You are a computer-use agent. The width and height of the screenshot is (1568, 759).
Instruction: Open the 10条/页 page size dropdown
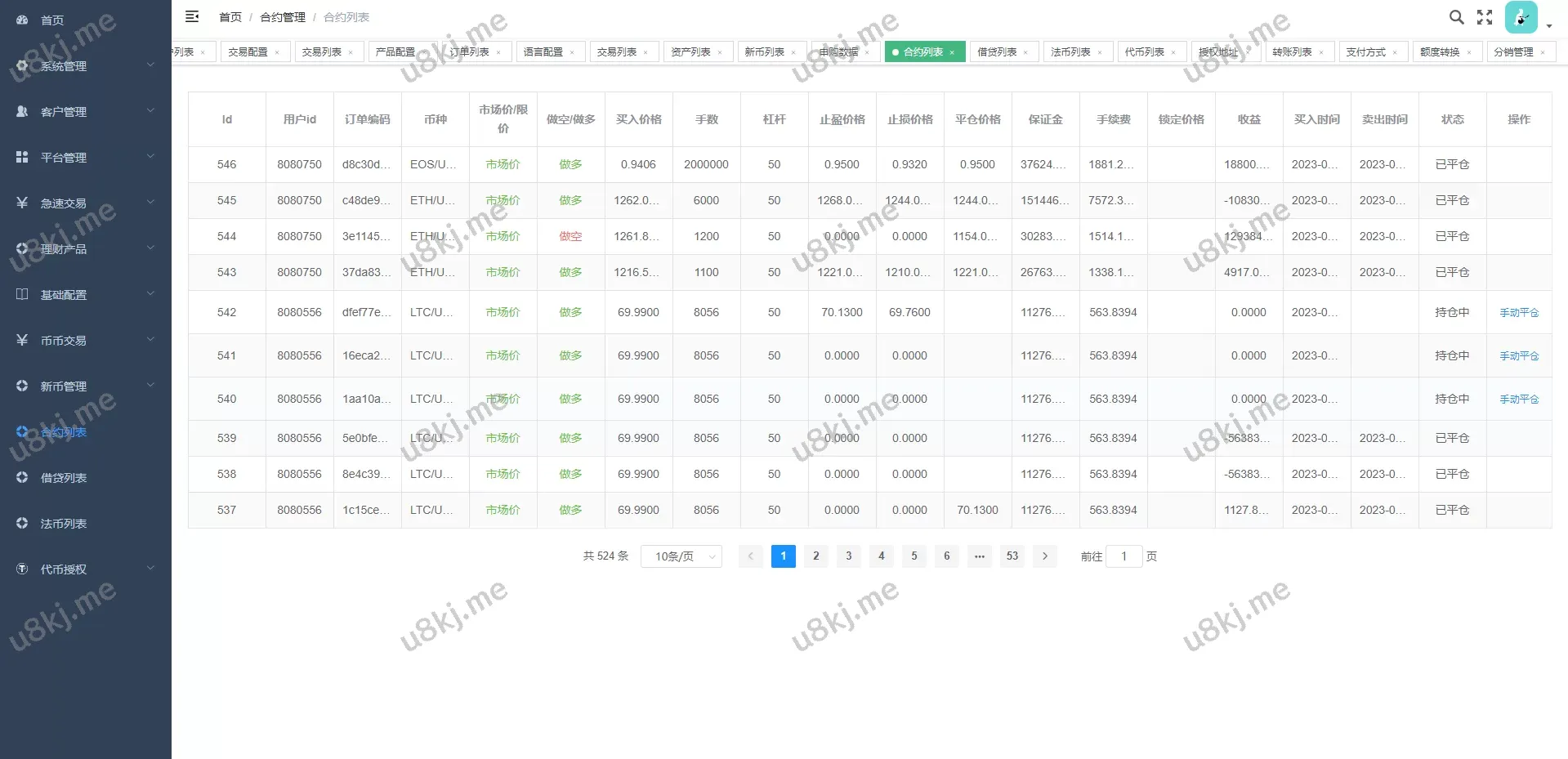[681, 556]
